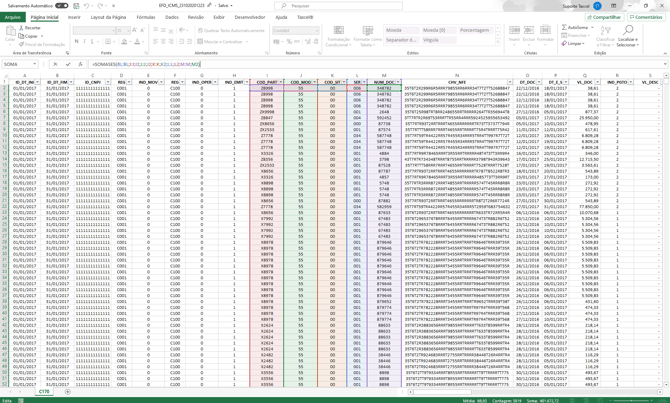Click the Insert Function fx icon

click(80, 64)
